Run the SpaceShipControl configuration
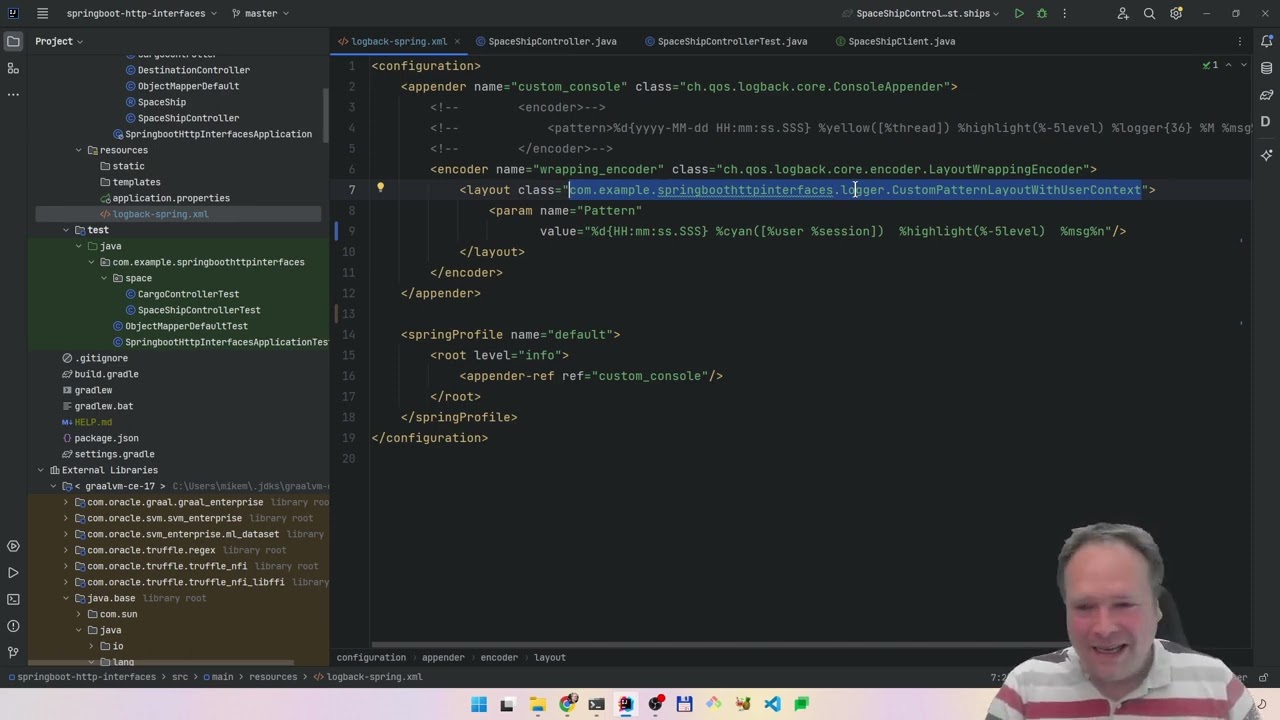This screenshot has height=720, width=1280. pyautogui.click(x=1018, y=13)
